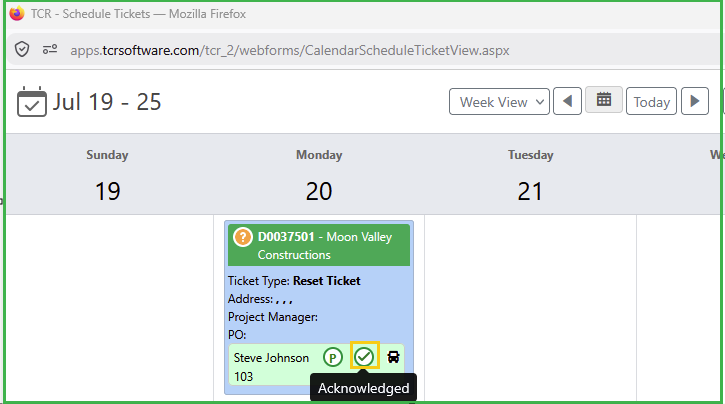
Task: Click the green Acknowledged checkmark icon
Action: click(x=364, y=356)
